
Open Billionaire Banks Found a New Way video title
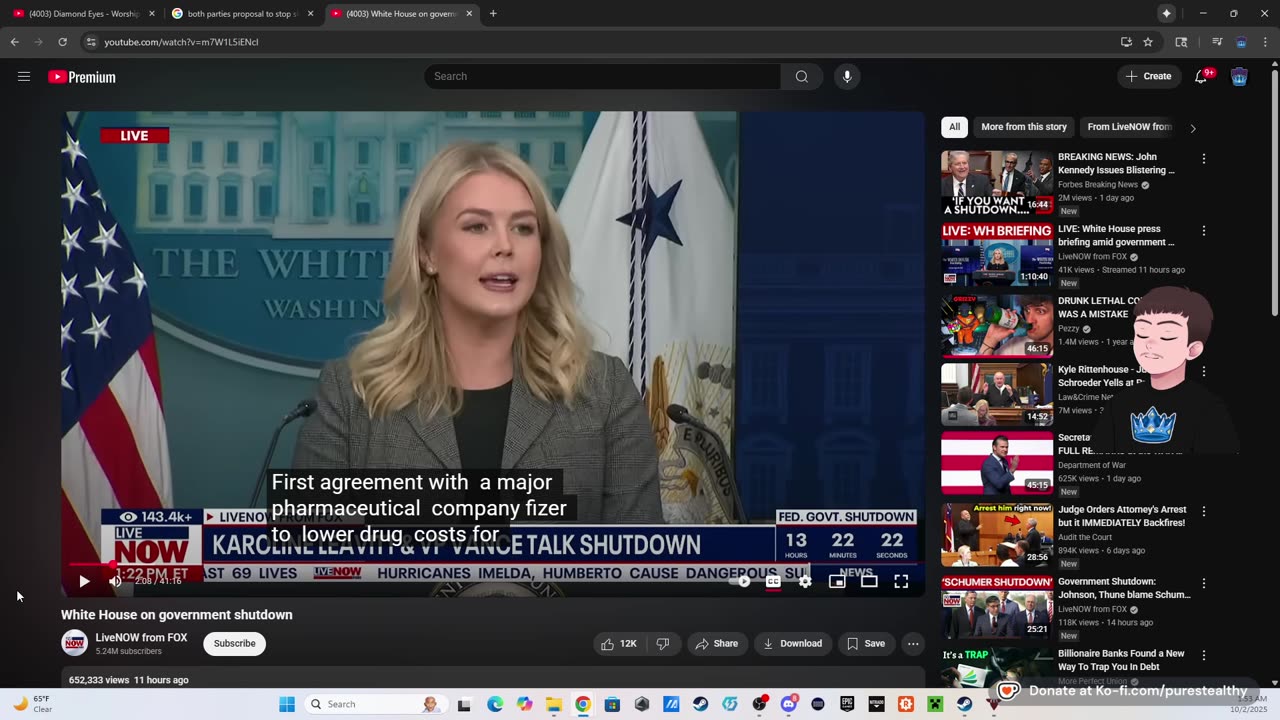point(1121,660)
